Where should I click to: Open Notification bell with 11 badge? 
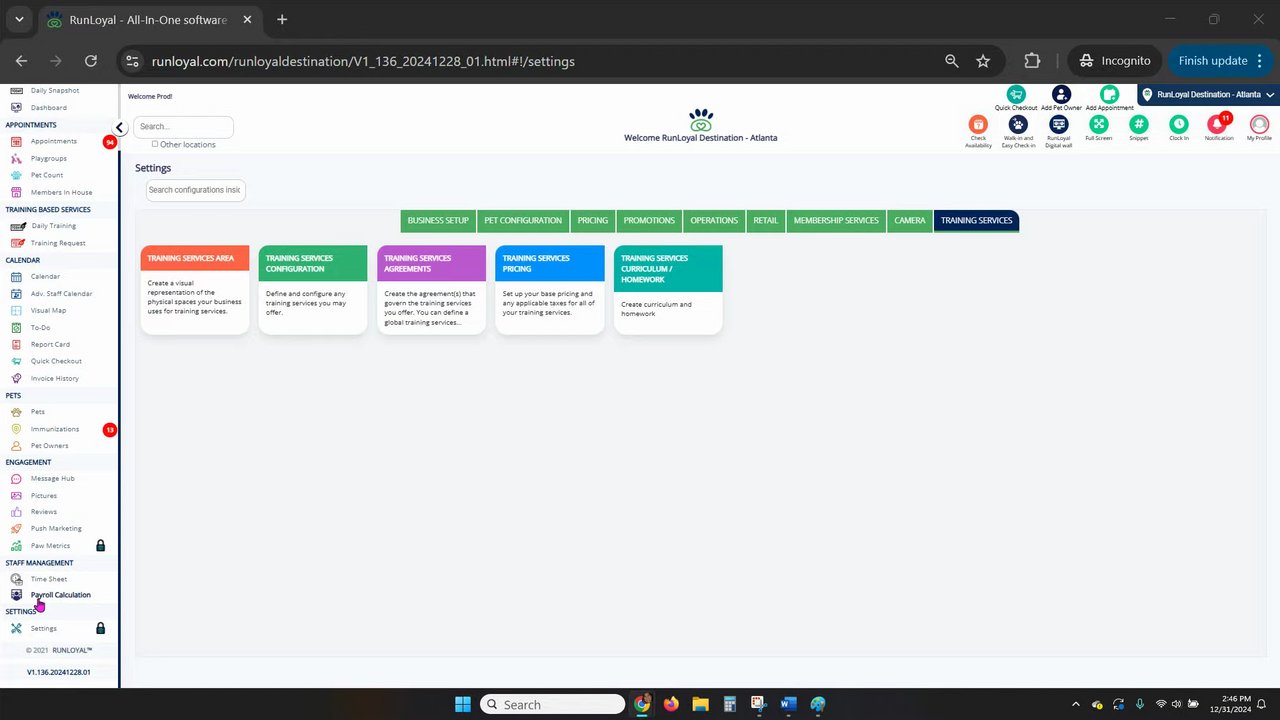point(1218,124)
